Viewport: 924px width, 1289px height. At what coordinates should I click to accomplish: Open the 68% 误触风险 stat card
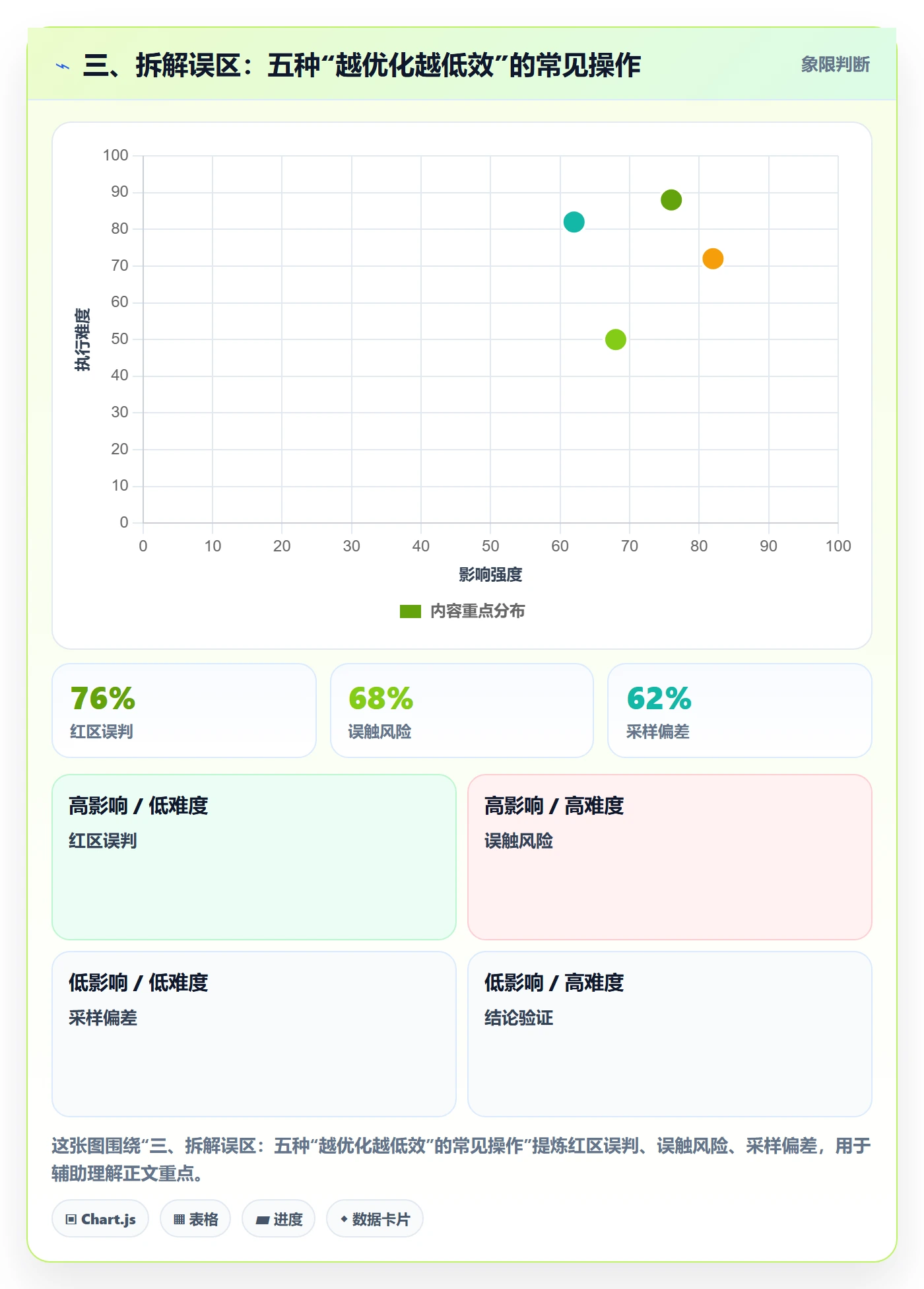coord(462,711)
